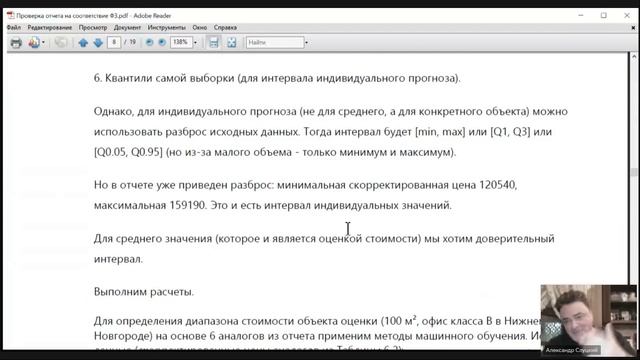Open the Окно menu
Screen dimensions: 640x360
click(200, 27)
